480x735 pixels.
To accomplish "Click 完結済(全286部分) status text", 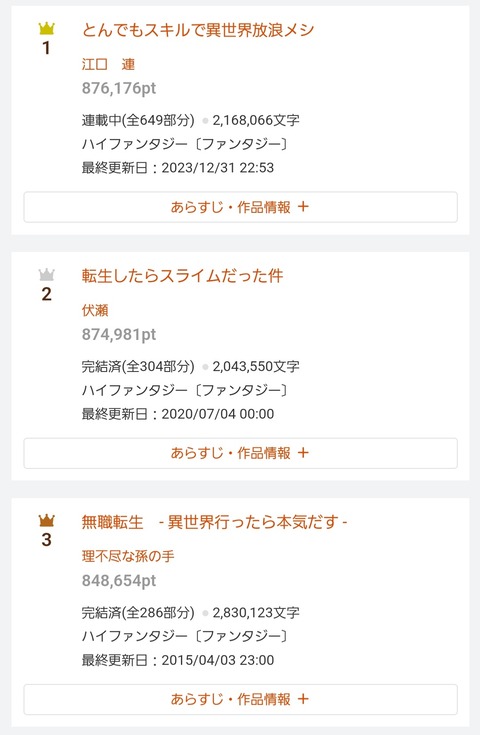I will coord(138,613).
